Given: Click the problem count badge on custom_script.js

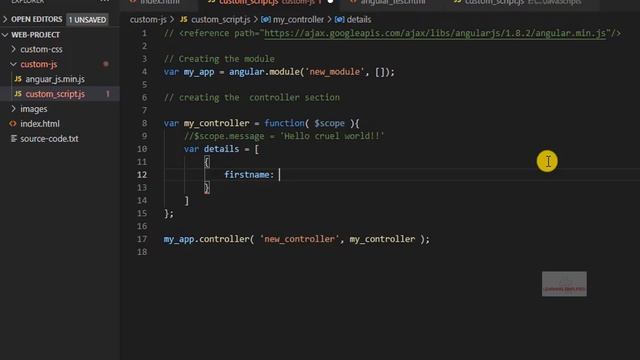Looking at the screenshot, I should click(x=108, y=94).
